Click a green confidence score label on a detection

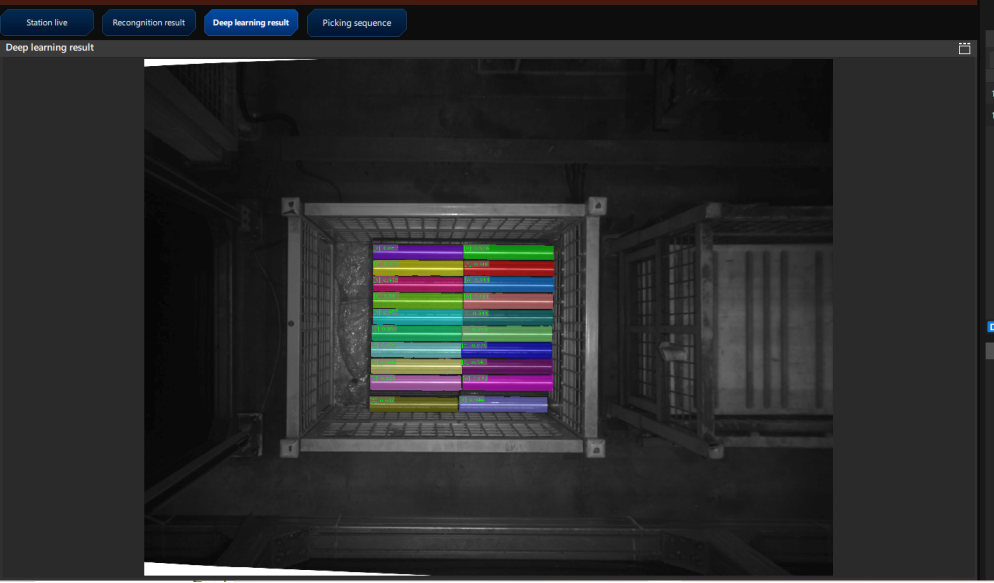pos(390,248)
